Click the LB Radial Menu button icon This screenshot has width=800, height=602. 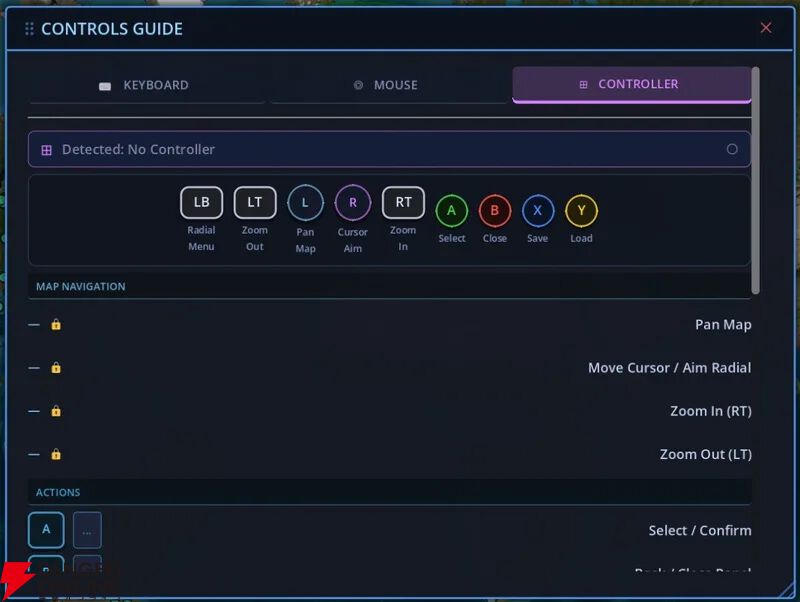point(201,202)
